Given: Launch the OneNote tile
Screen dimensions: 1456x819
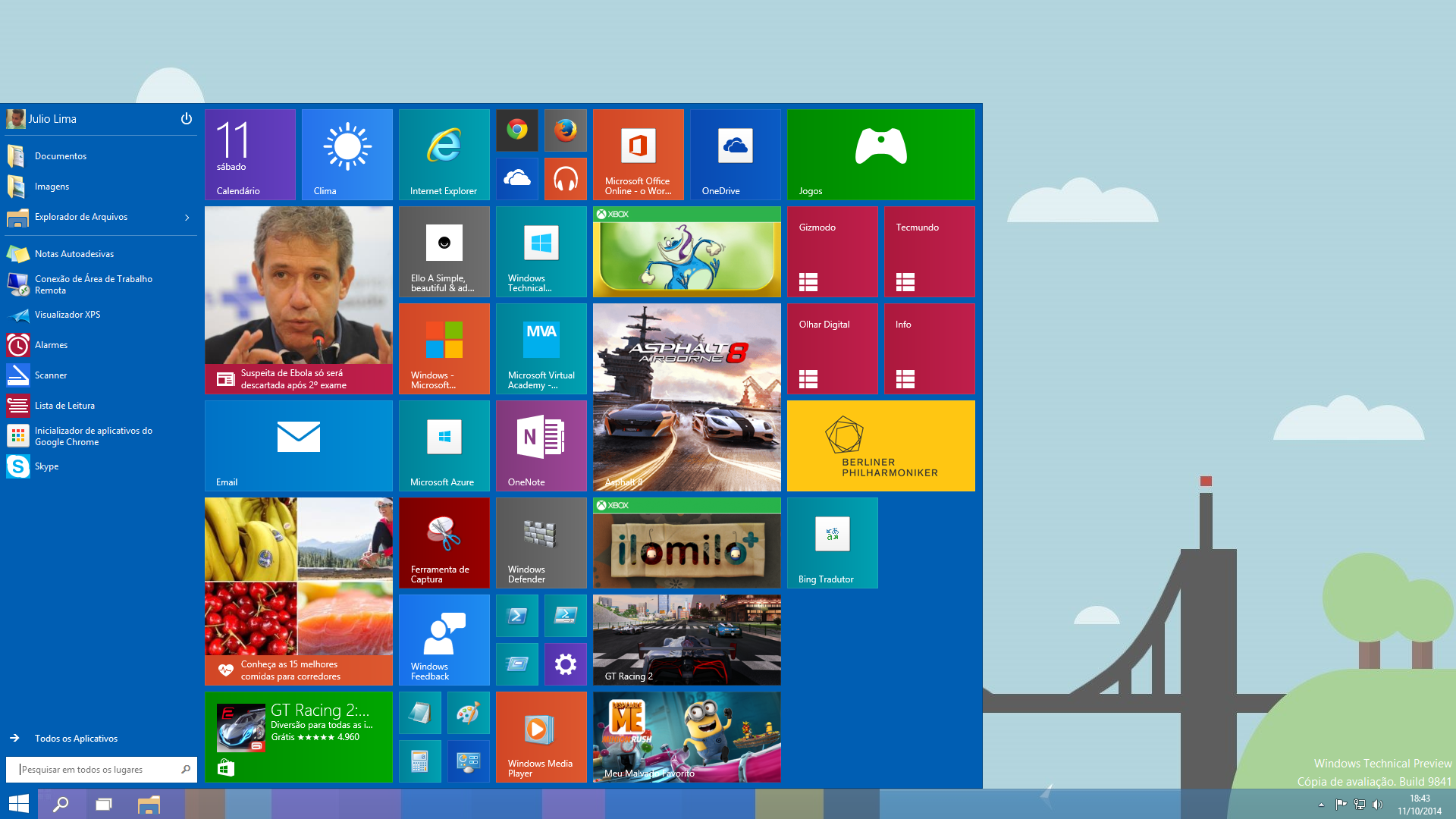Looking at the screenshot, I should click(x=541, y=446).
